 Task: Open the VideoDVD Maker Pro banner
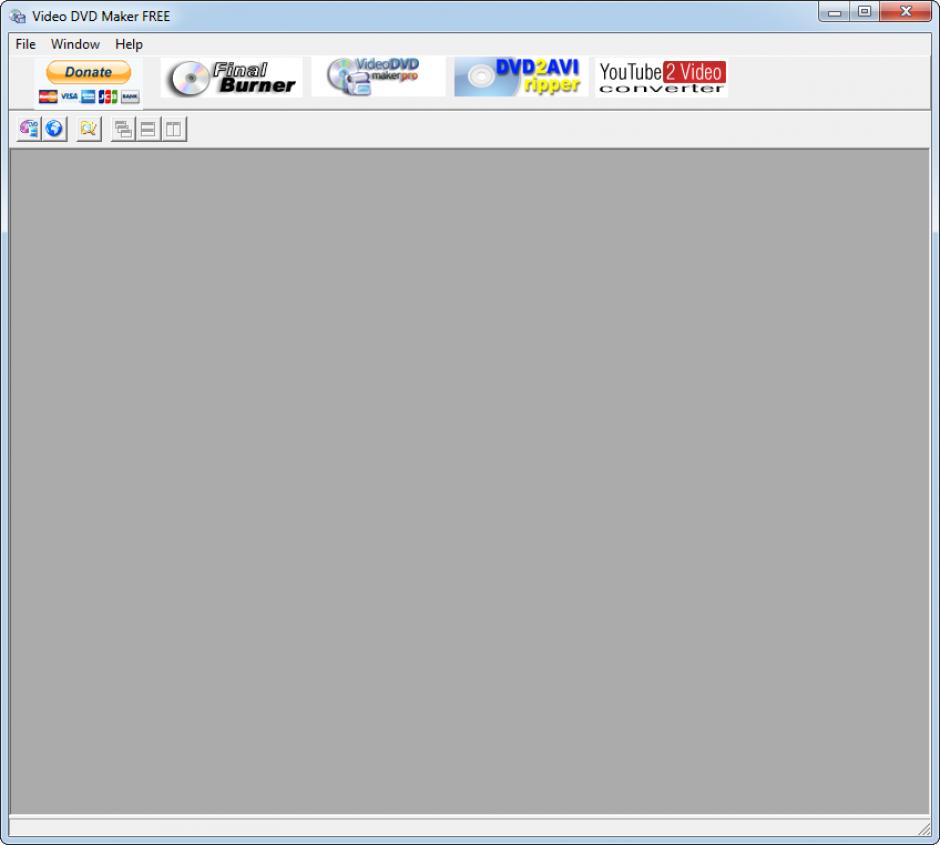coord(377,77)
